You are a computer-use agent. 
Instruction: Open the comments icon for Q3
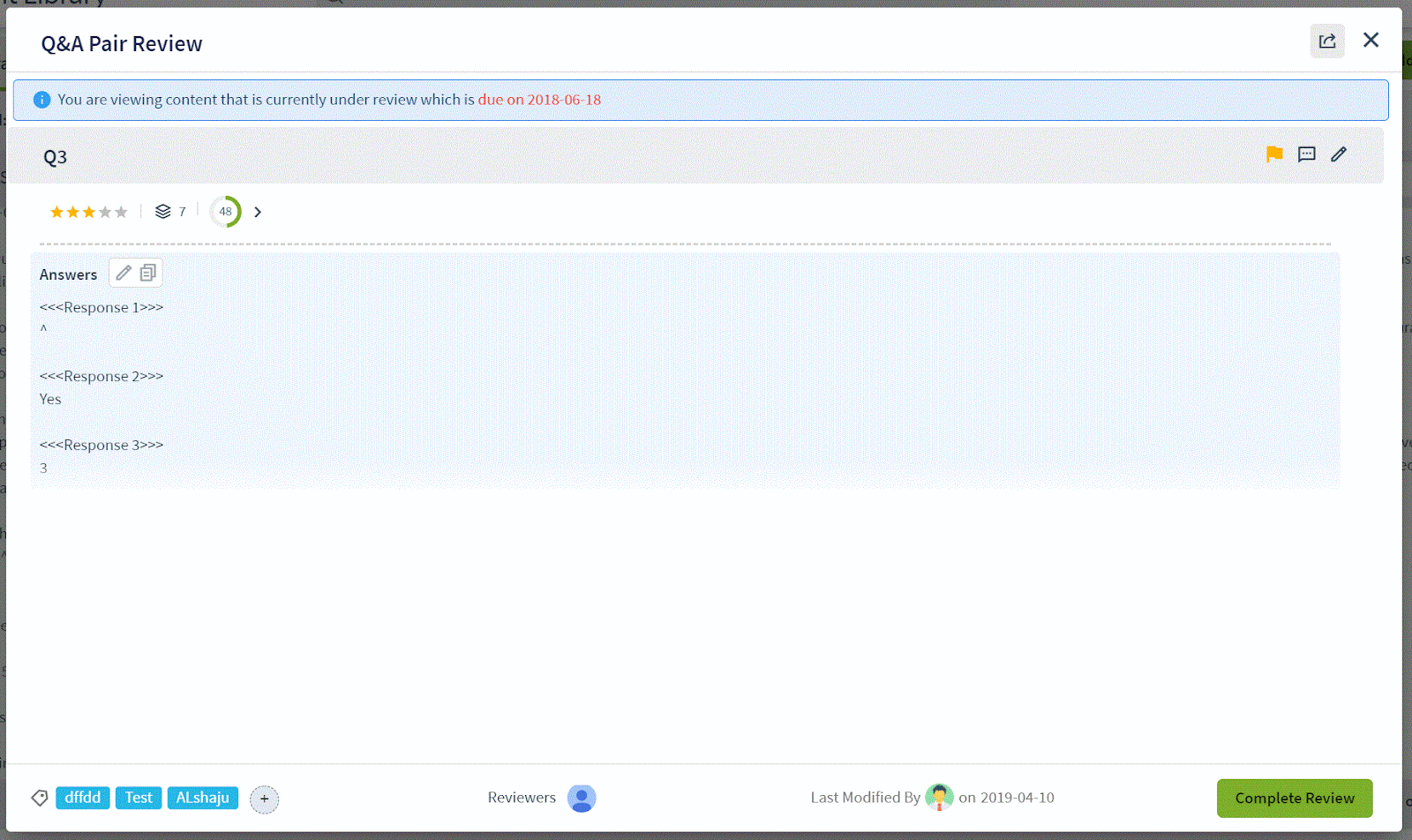[x=1307, y=154]
